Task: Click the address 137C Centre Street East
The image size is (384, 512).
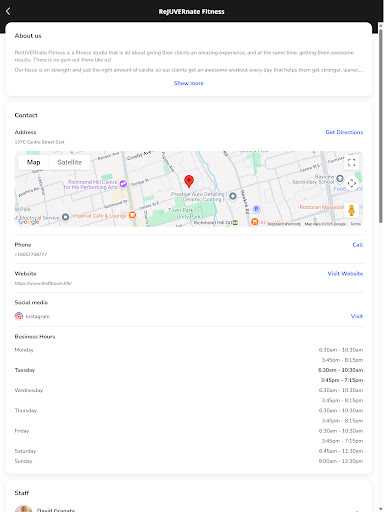Action: pos(39,142)
